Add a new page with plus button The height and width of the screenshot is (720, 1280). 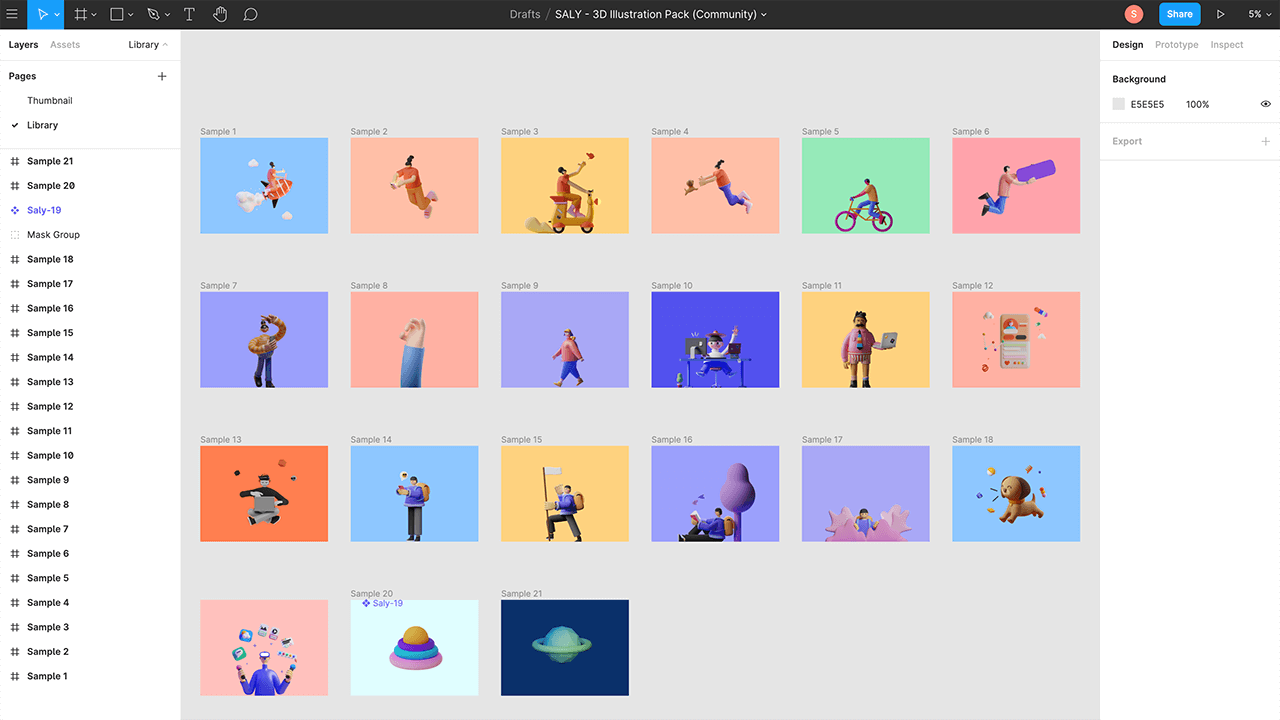[x=162, y=76]
